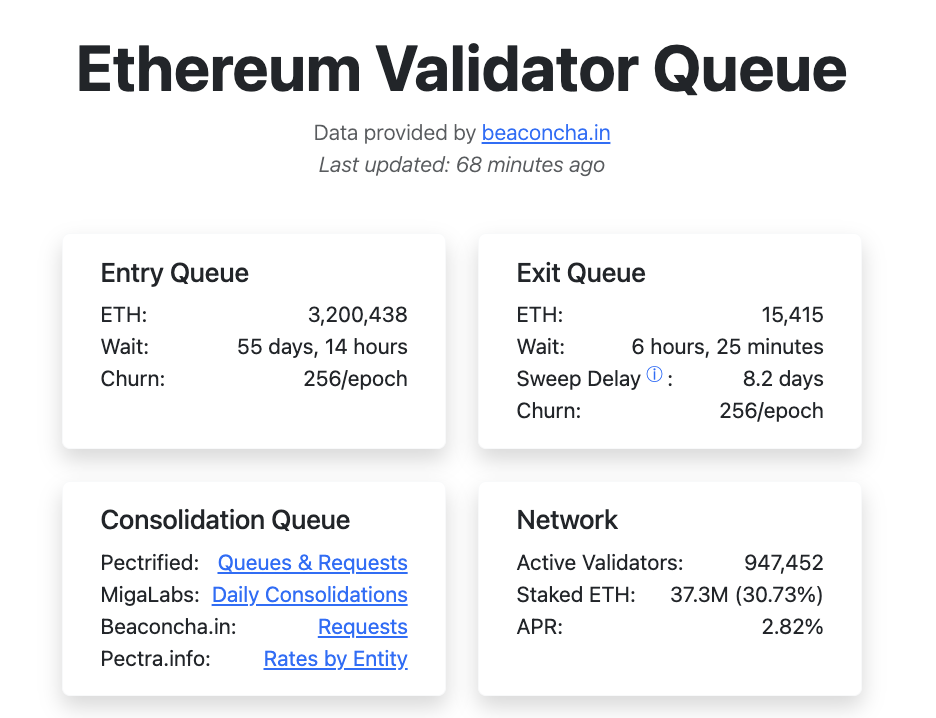Open MigaLabs Daily Consolidations link
Screen dimensions: 936x718
click(309, 595)
